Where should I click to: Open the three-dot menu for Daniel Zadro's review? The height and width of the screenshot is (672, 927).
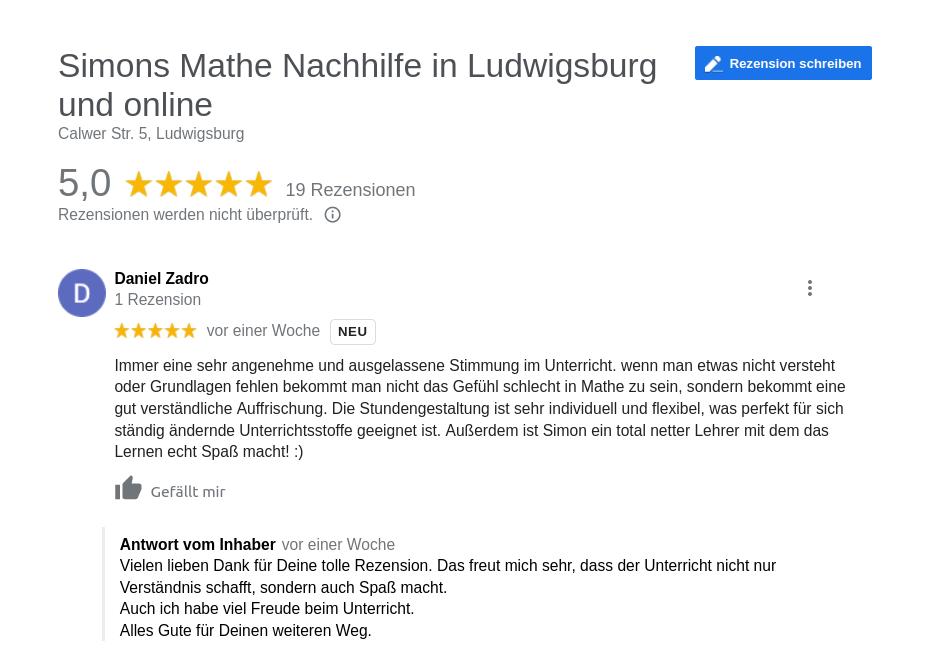pos(810,288)
